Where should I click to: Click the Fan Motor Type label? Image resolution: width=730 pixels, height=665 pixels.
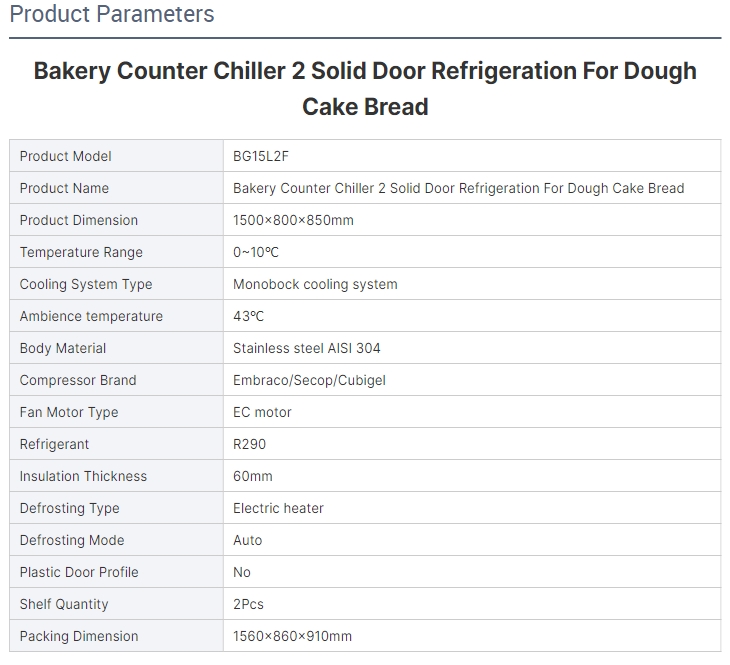[x=69, y=413]
